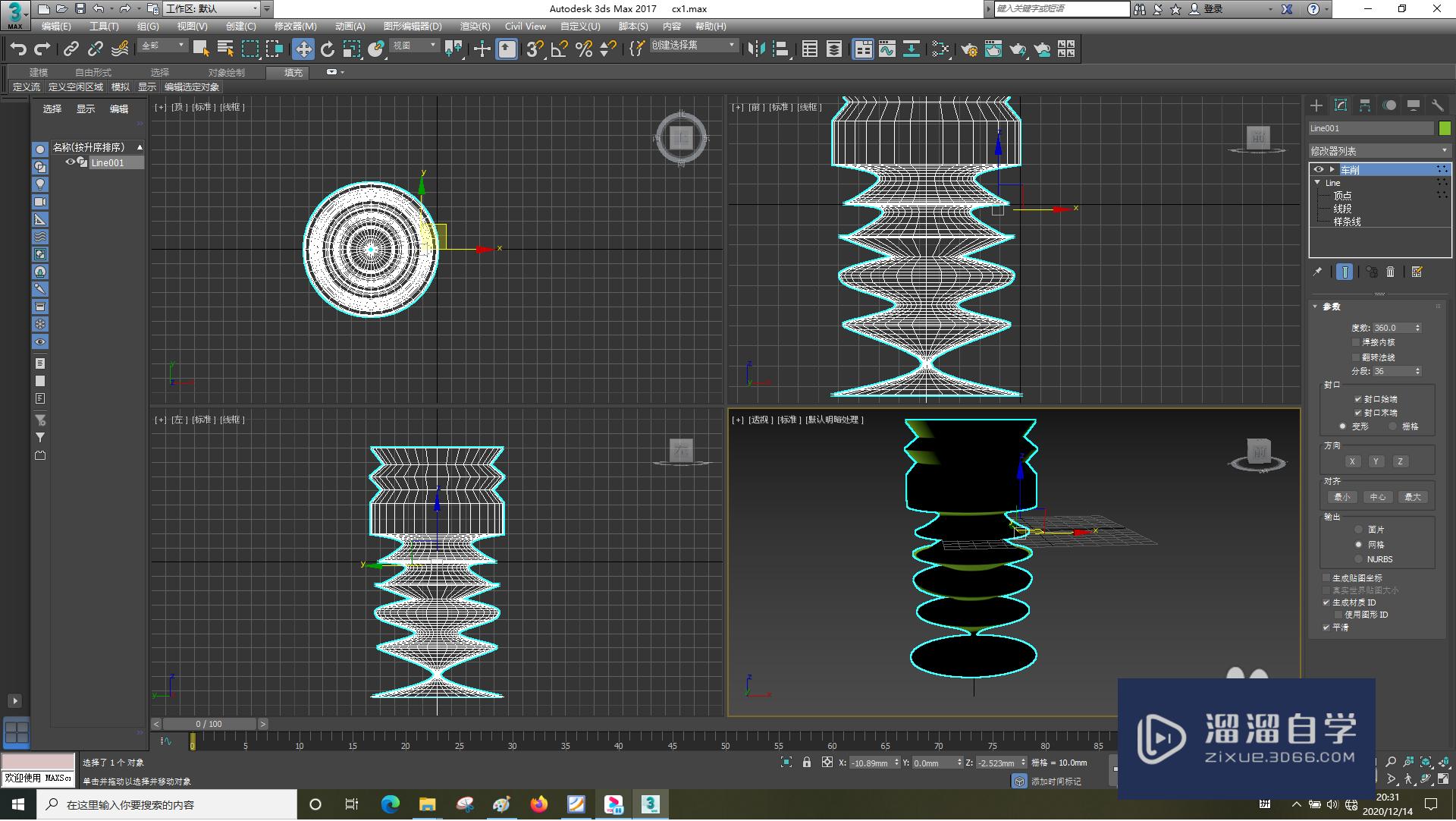Screen dimensions: 1456x821
Task: Toggle the 3D Snaps icon
Action: pyautogui.click(x=534, y=49)
